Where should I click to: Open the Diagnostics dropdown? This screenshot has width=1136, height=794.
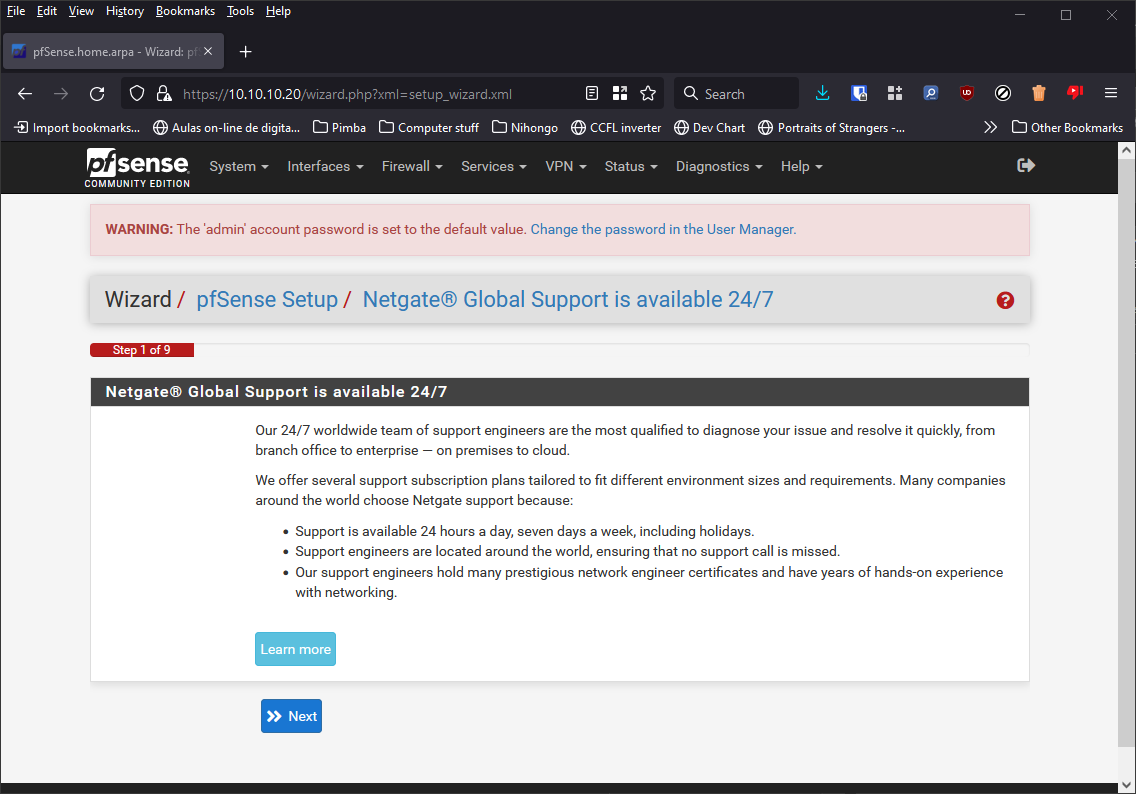pyautogui.click(x=717, y=166)
